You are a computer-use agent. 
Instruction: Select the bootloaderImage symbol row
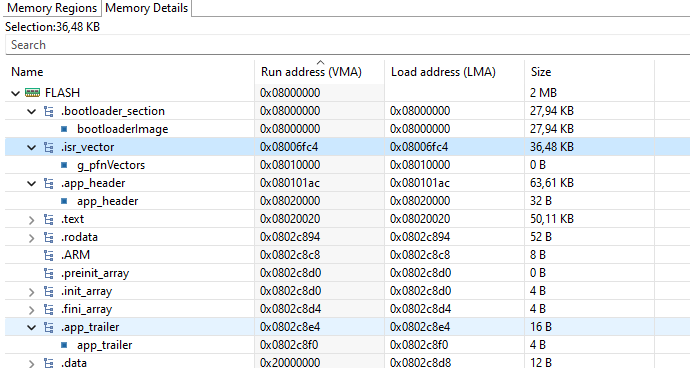[123, 129]
